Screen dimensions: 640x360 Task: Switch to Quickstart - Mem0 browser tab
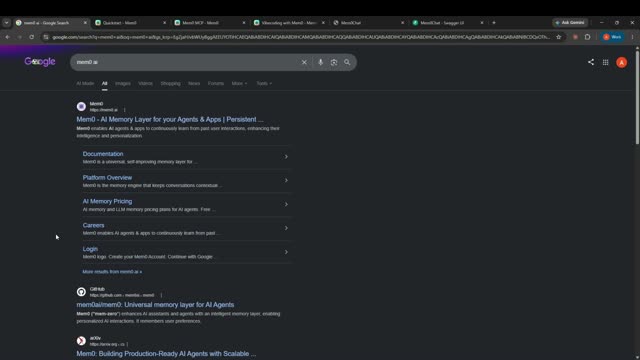[131, 23]
